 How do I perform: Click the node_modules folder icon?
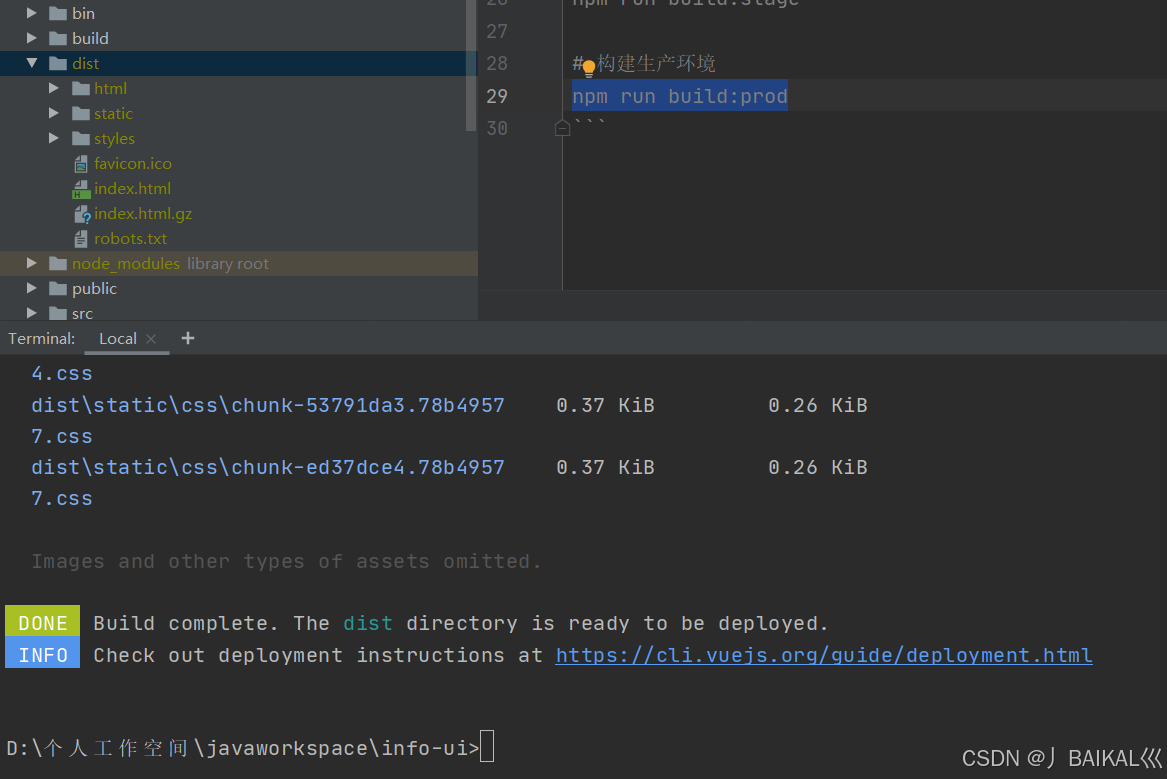click(x=58, y=263)
